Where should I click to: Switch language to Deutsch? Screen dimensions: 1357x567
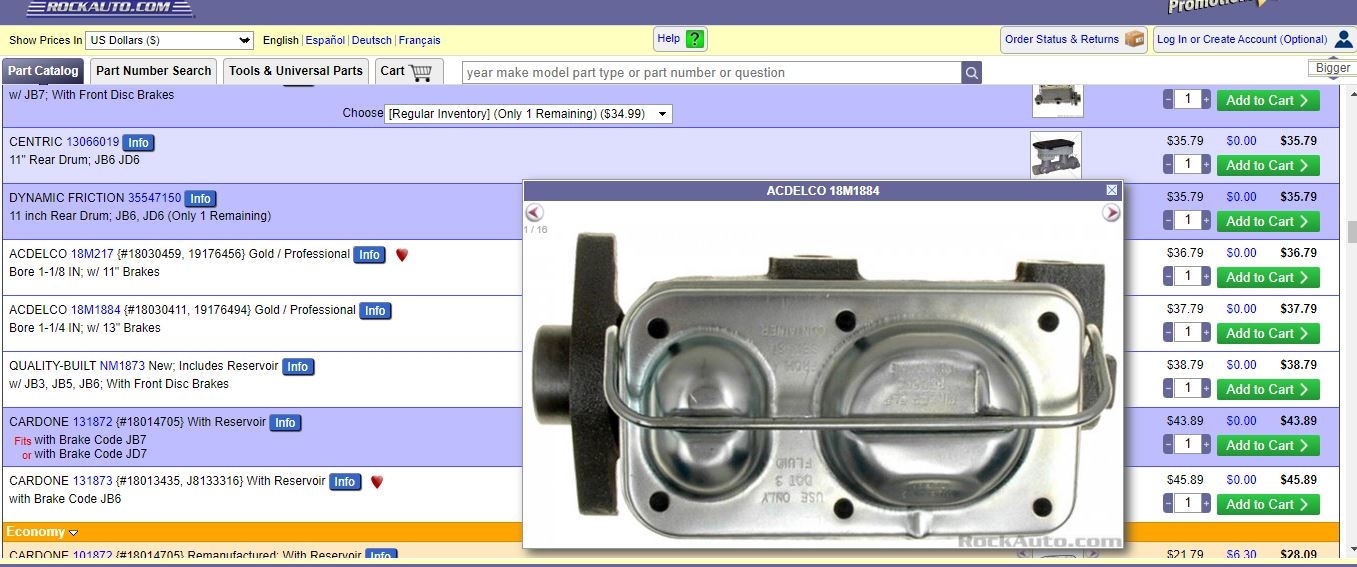[x=372, y=40]
